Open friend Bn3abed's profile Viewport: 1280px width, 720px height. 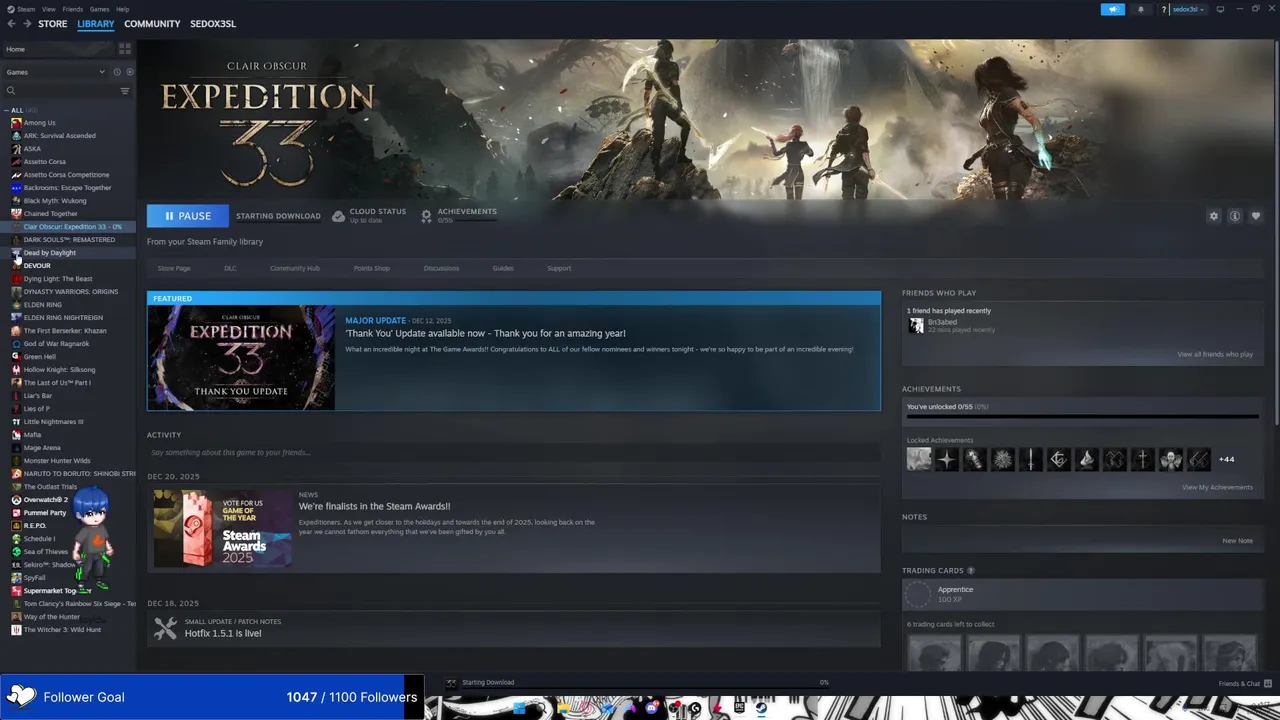[x=941, y=322]
